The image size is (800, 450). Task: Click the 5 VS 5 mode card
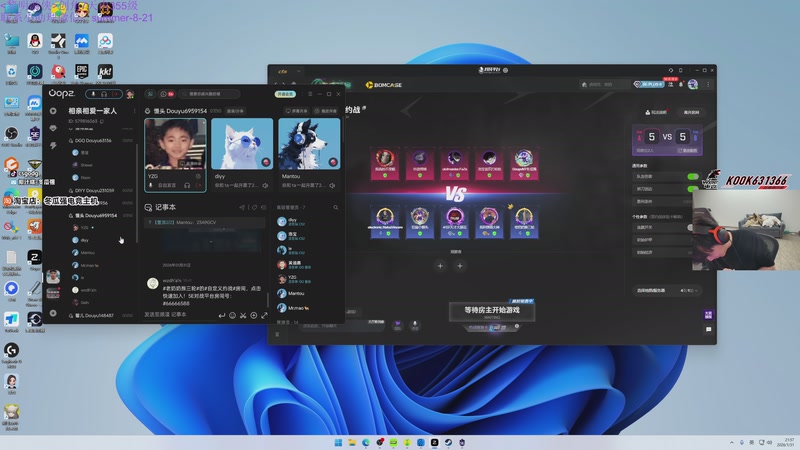point(667,140)
